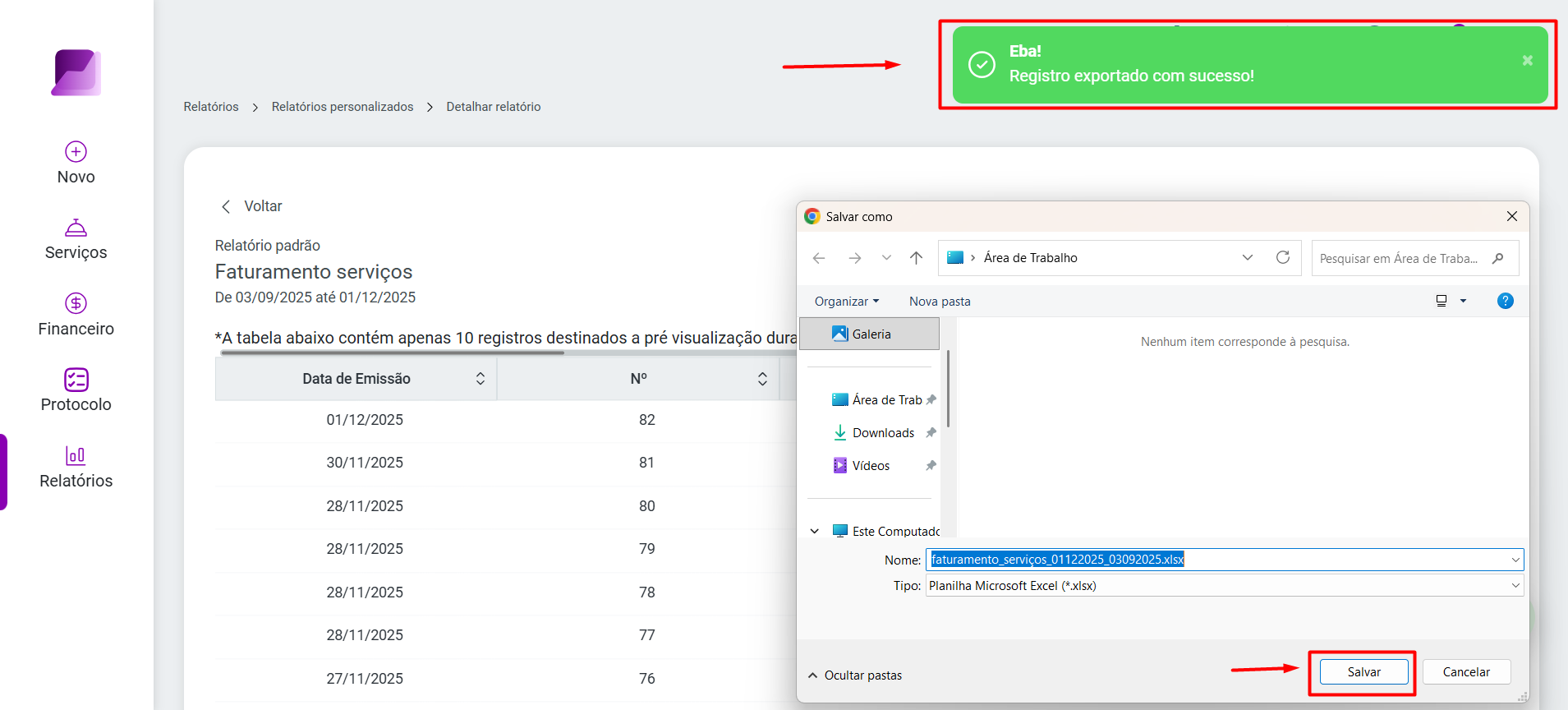This screenshot has width=1568, height=710.
Task: Refresh the Área de Trabalho folder
Action: 1283,257
